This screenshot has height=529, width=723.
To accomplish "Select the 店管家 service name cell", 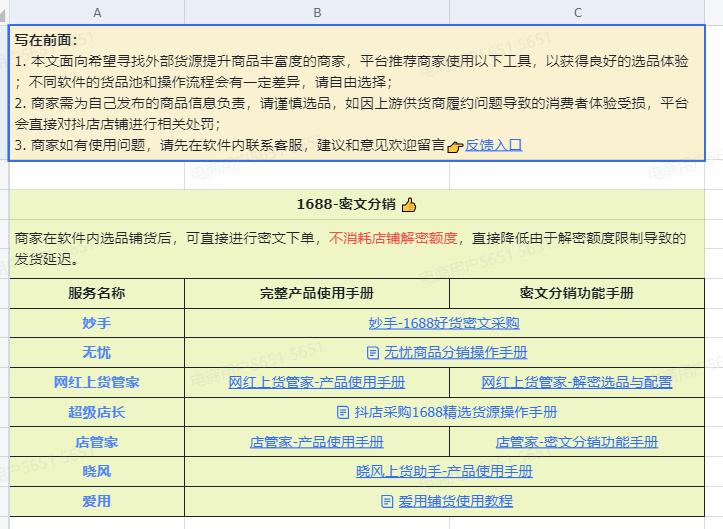I will coord(97,442).
